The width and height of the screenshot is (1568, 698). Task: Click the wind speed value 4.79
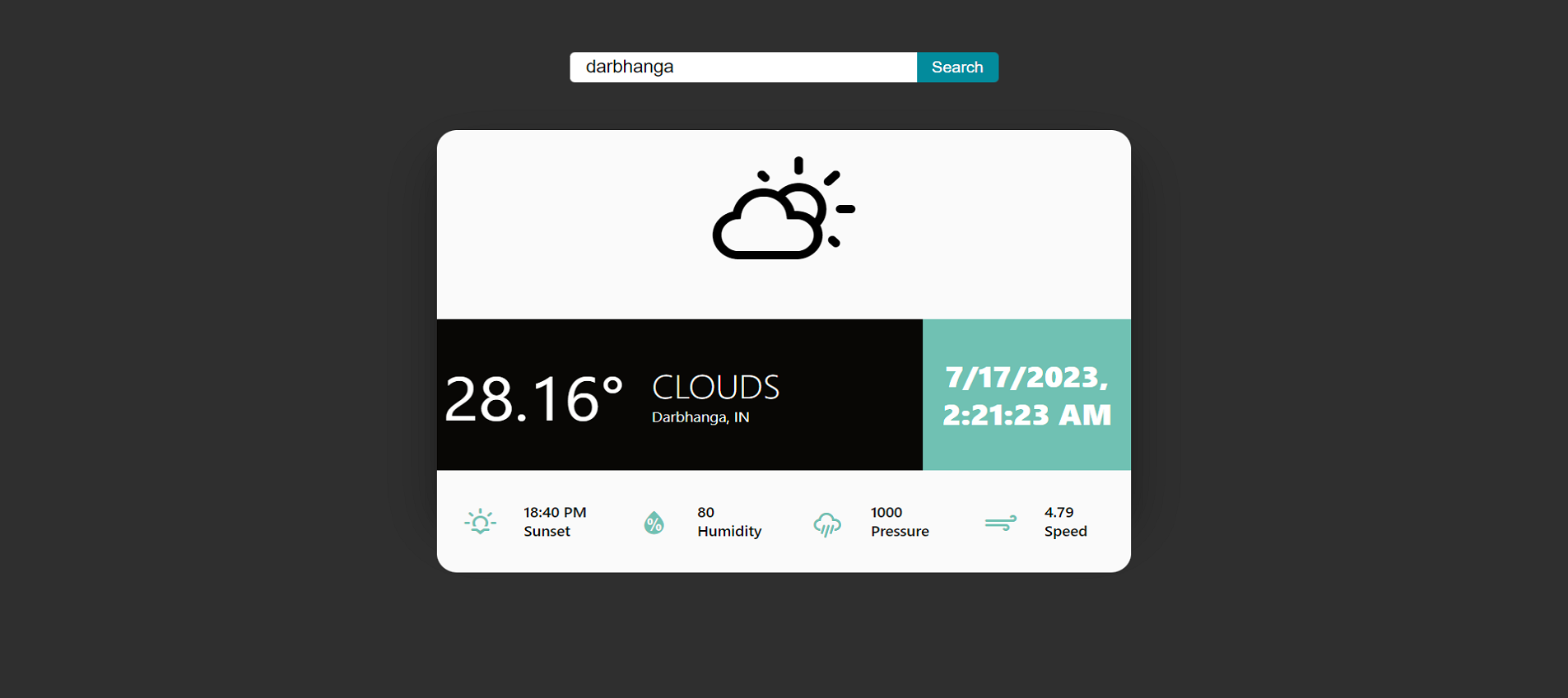click(1059, 512)
